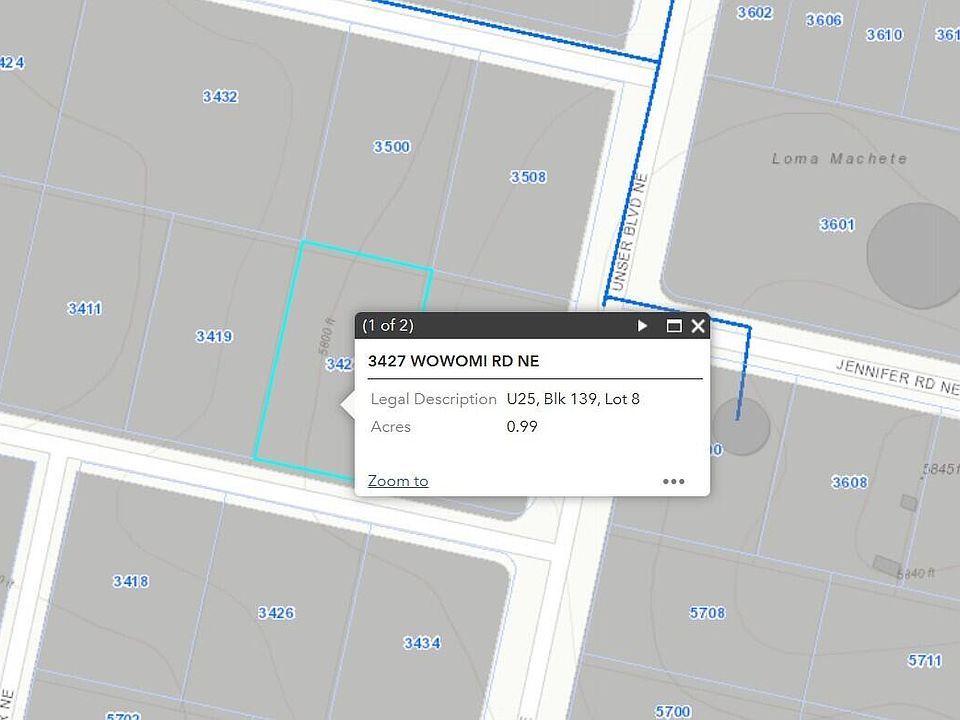Select parcel labeled 3606

(823, 20)
